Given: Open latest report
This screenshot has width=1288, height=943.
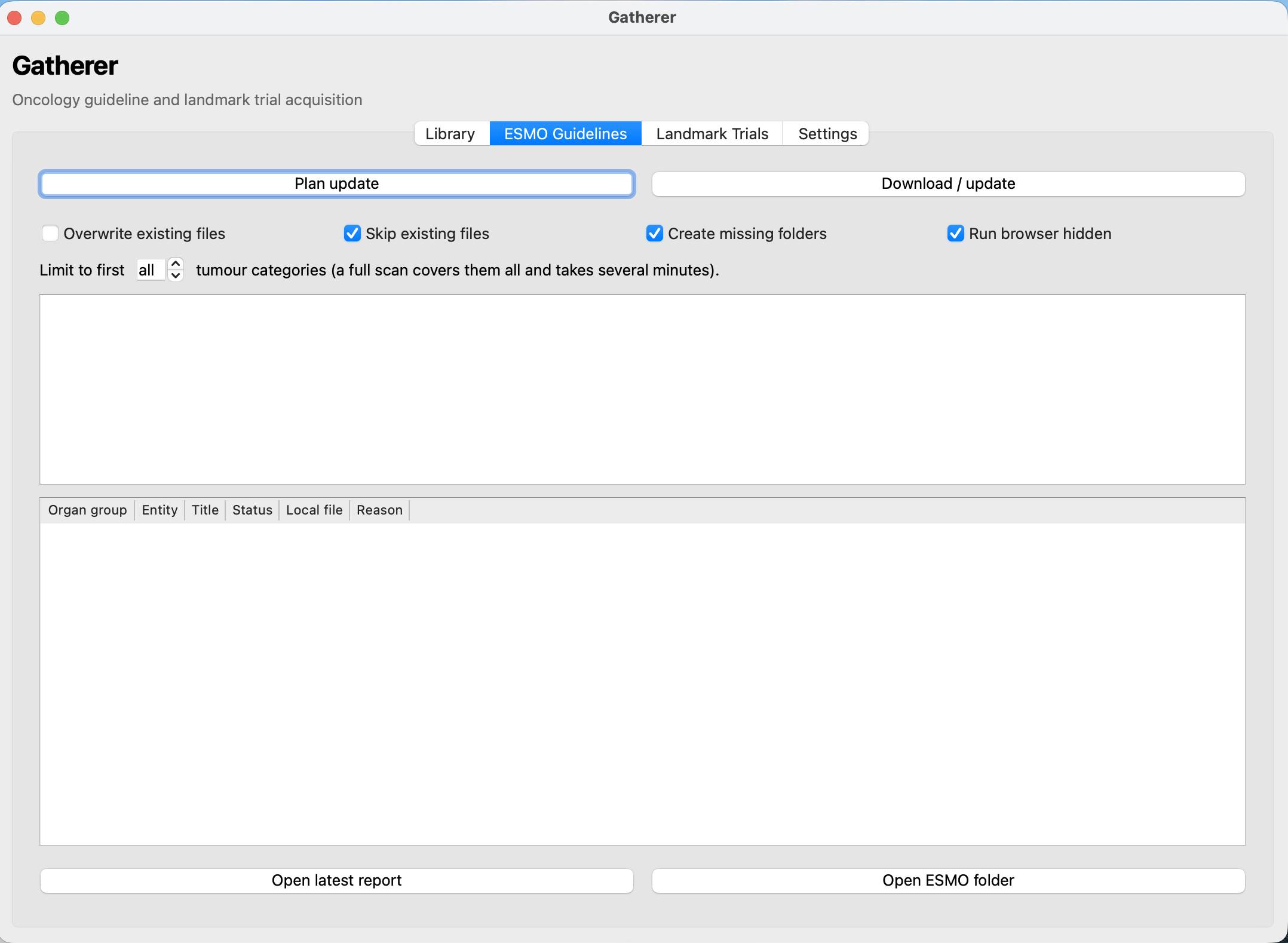Looking at the screenshot, I should coord(337,881).
